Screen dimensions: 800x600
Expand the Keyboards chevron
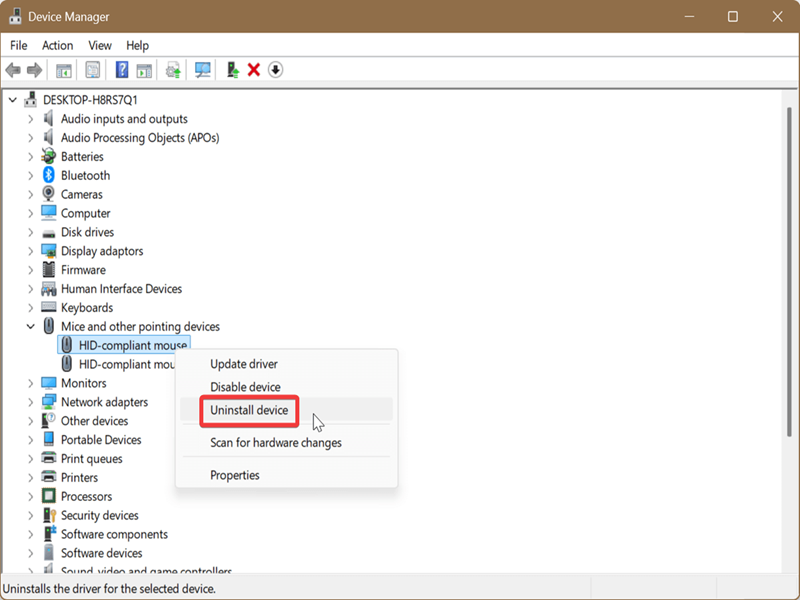[31, 308]
